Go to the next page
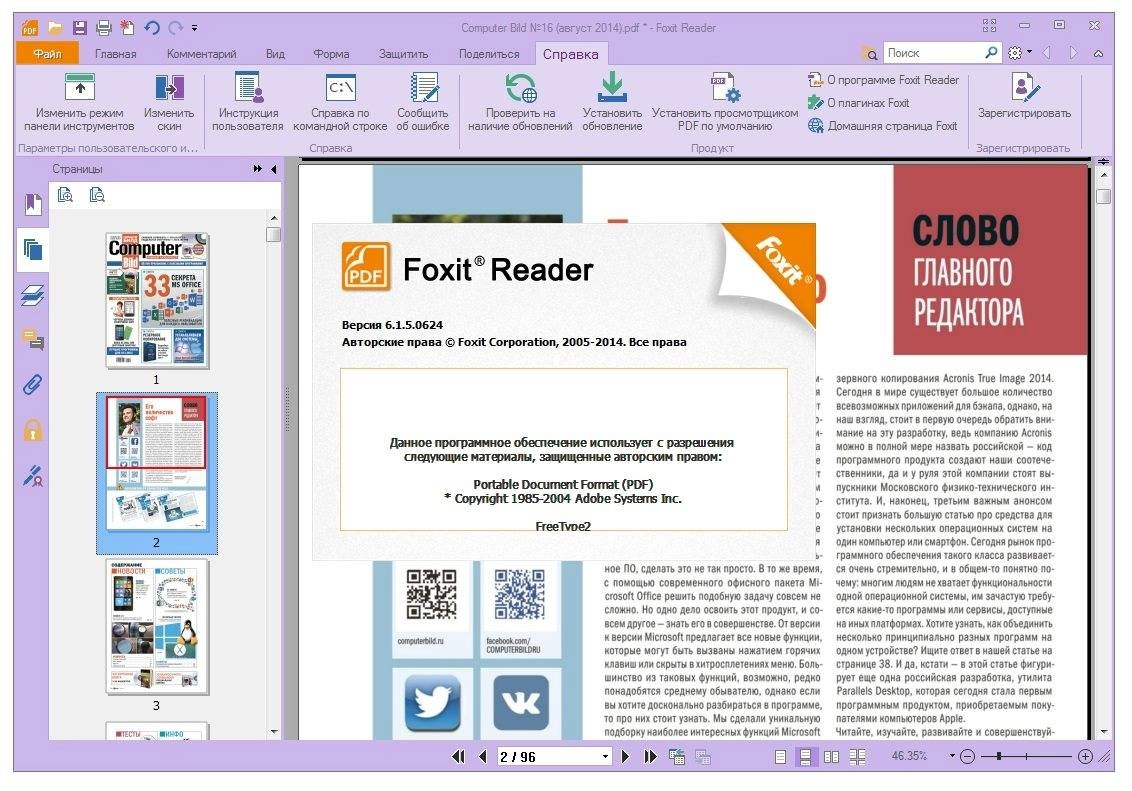 [x=626, y=756]
